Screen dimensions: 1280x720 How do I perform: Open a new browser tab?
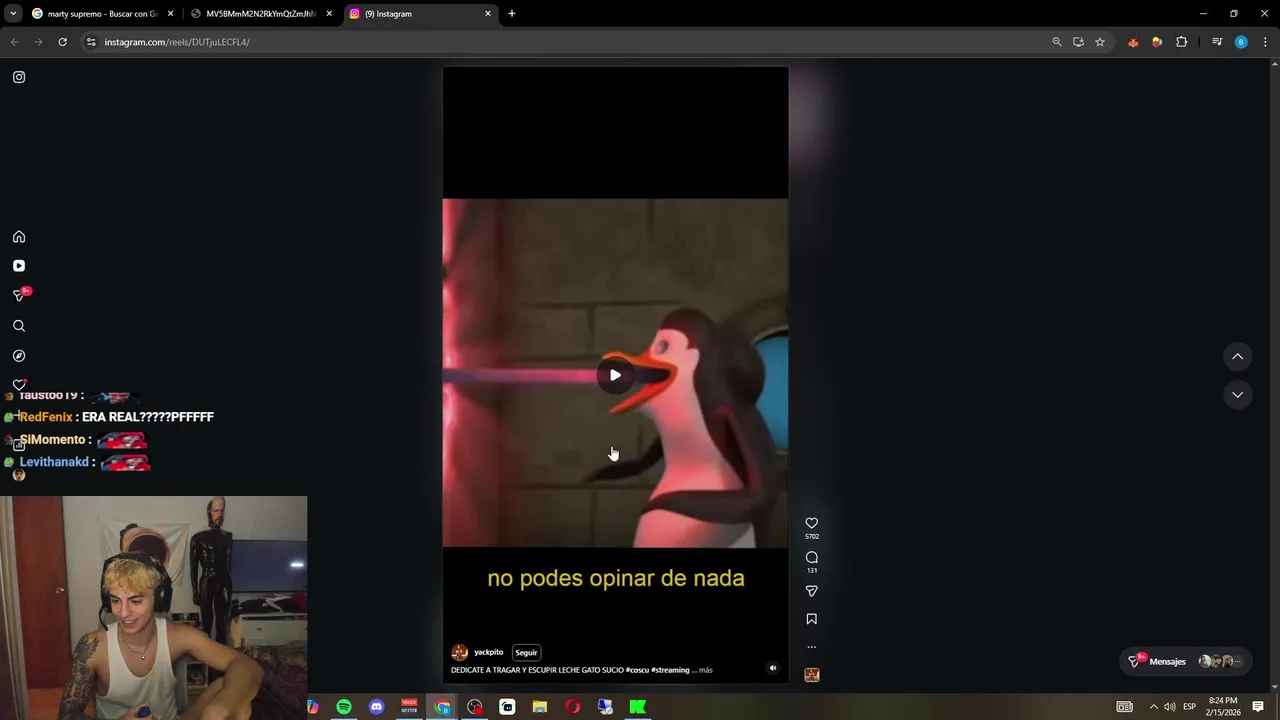(x=512, y=14)
